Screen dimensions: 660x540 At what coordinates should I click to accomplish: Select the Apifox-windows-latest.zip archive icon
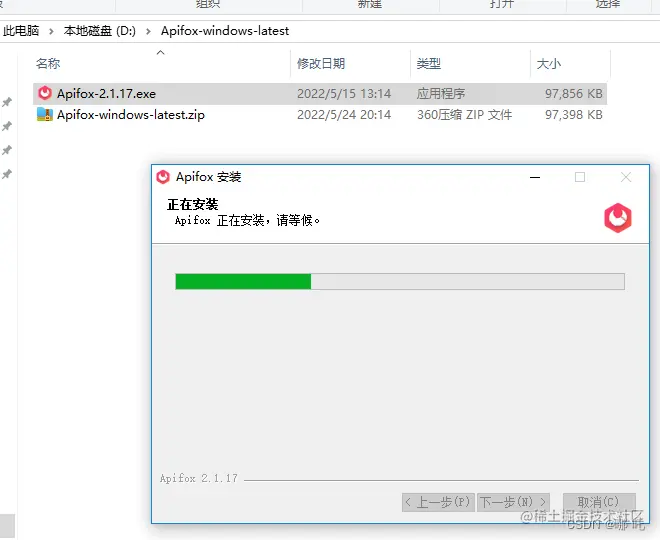pos(45,114)
